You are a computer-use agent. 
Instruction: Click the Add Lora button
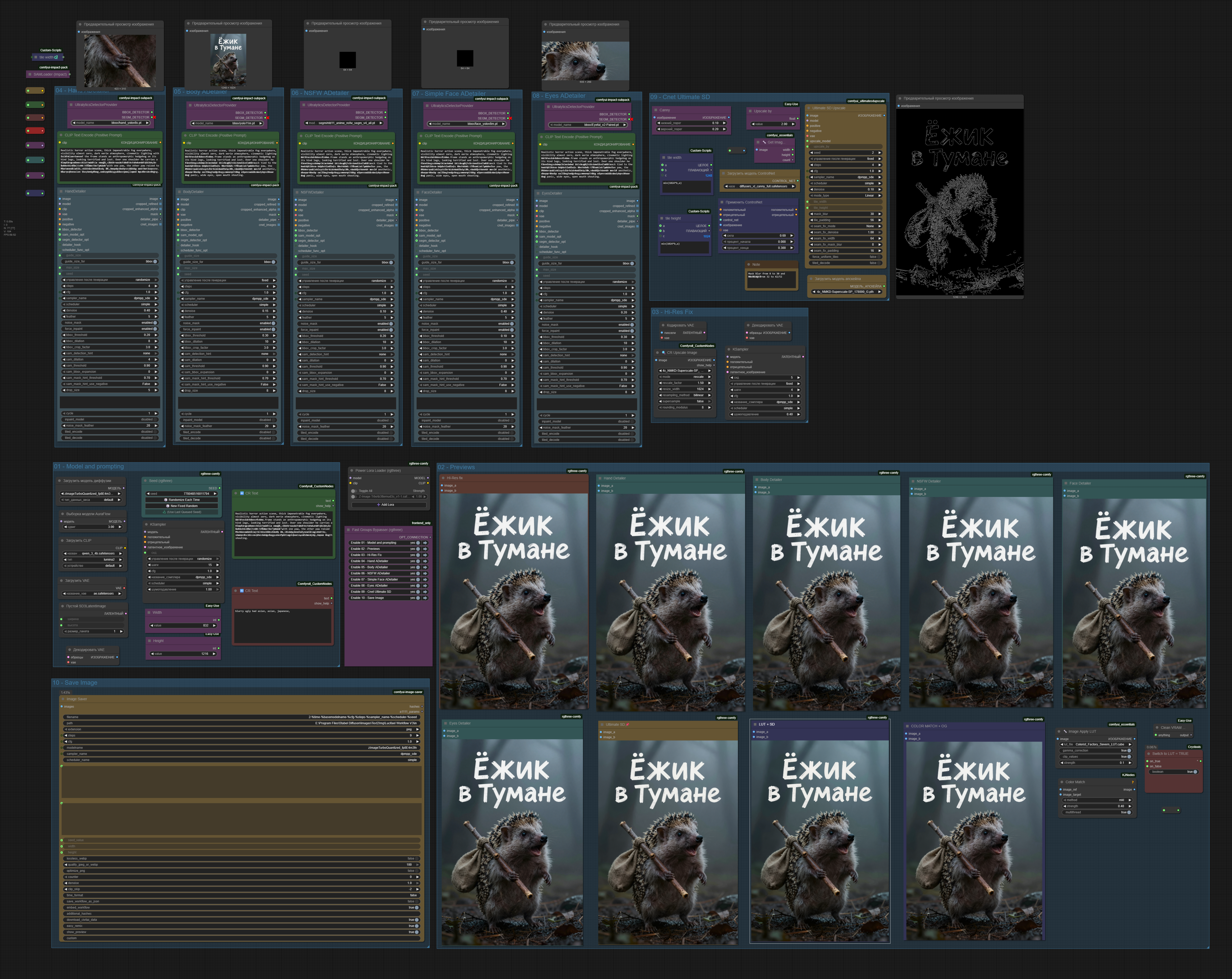coord(386,504)
